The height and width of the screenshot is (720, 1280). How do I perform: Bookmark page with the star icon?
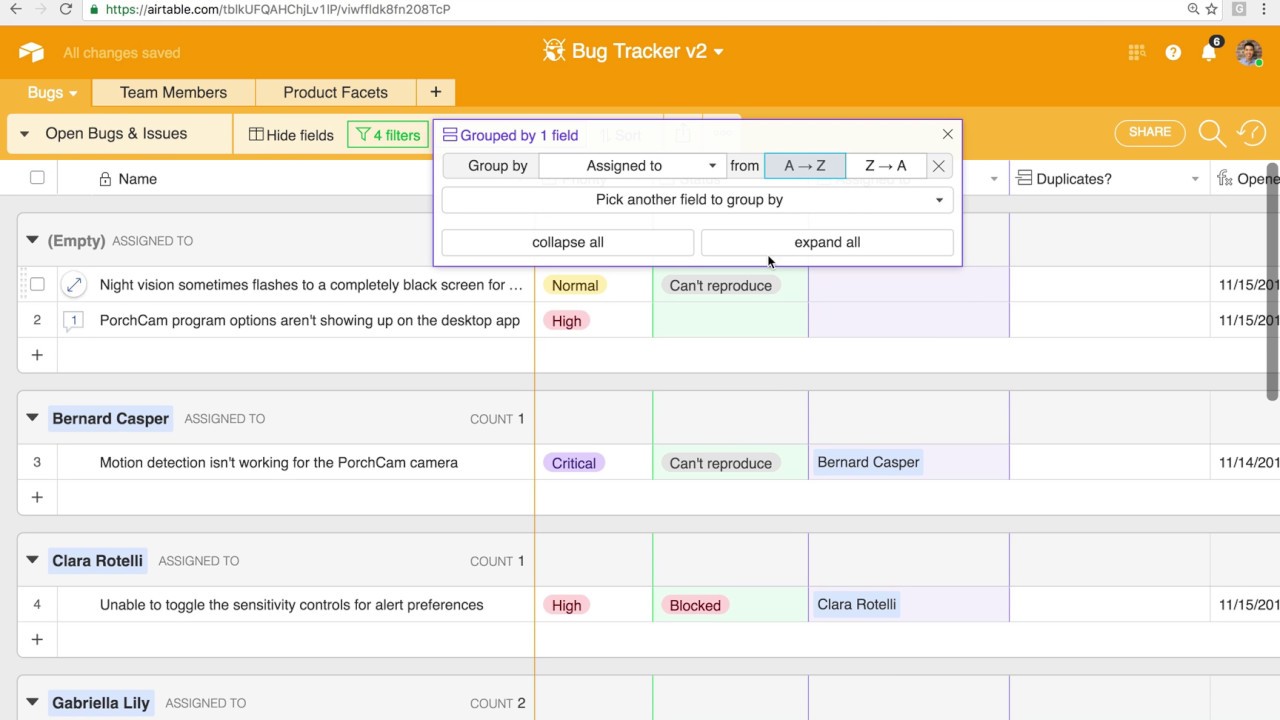pos(1212,9)
